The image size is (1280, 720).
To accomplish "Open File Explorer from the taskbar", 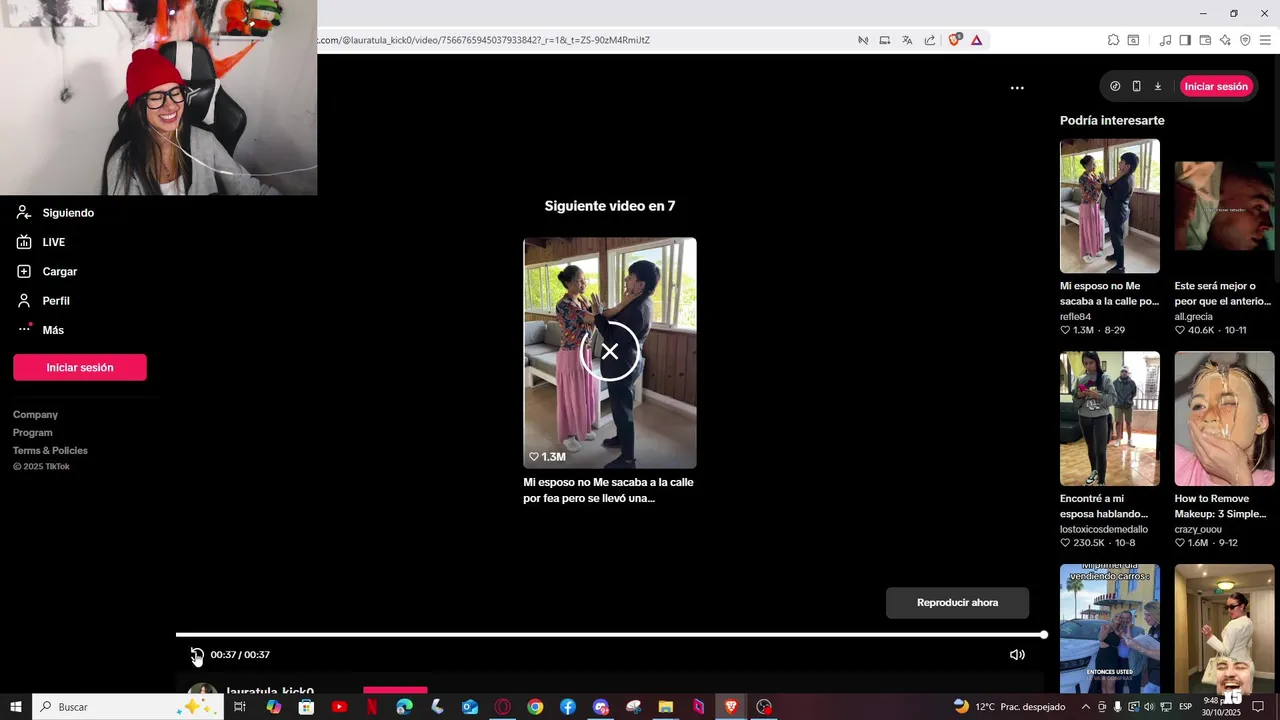I will pos(666,707).
